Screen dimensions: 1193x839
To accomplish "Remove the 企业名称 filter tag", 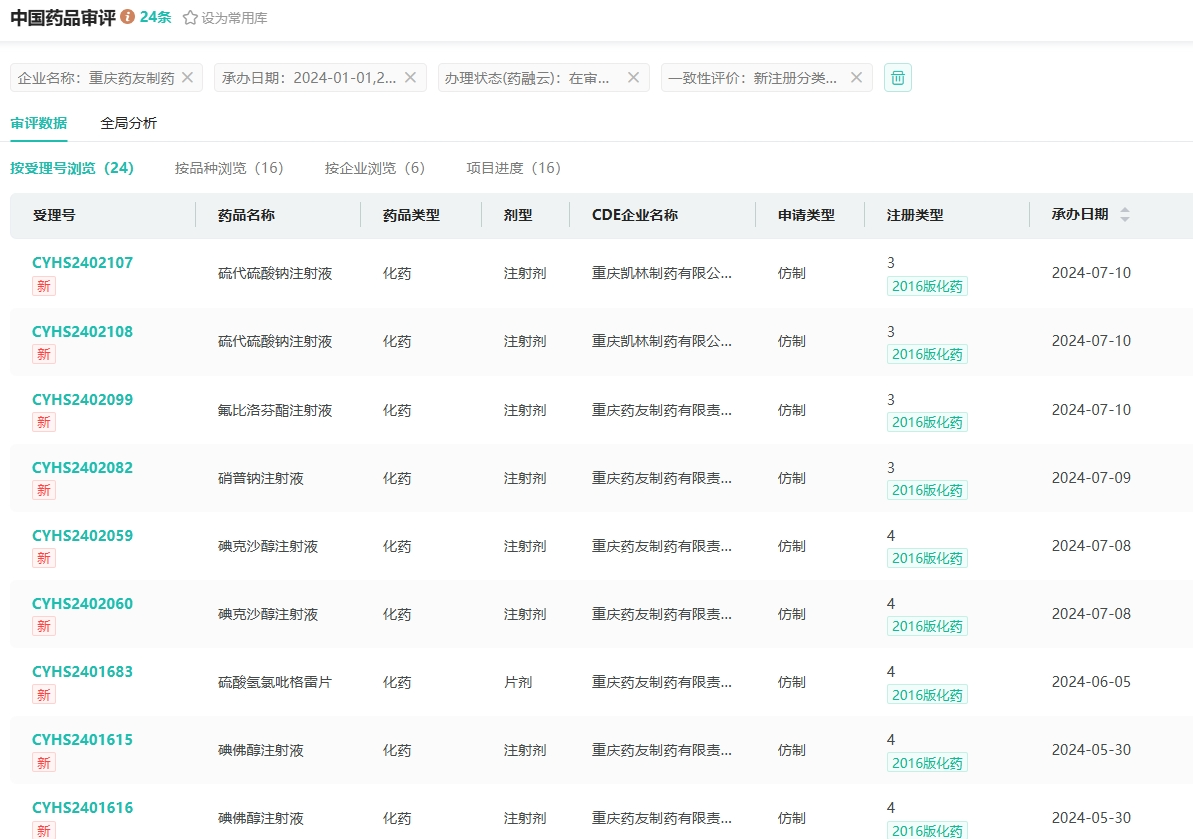I will (187, 77).
